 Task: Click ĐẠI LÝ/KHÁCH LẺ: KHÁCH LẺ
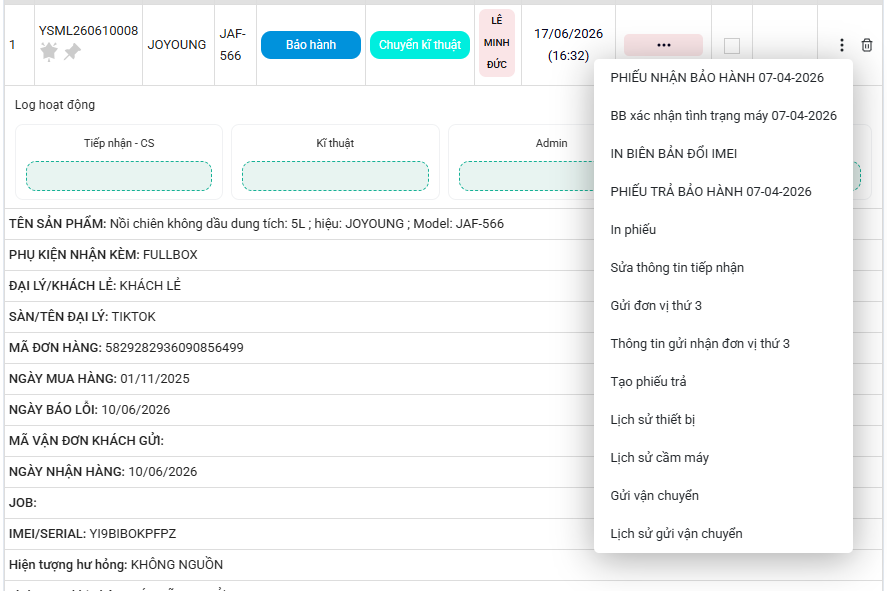coord(94,286)
